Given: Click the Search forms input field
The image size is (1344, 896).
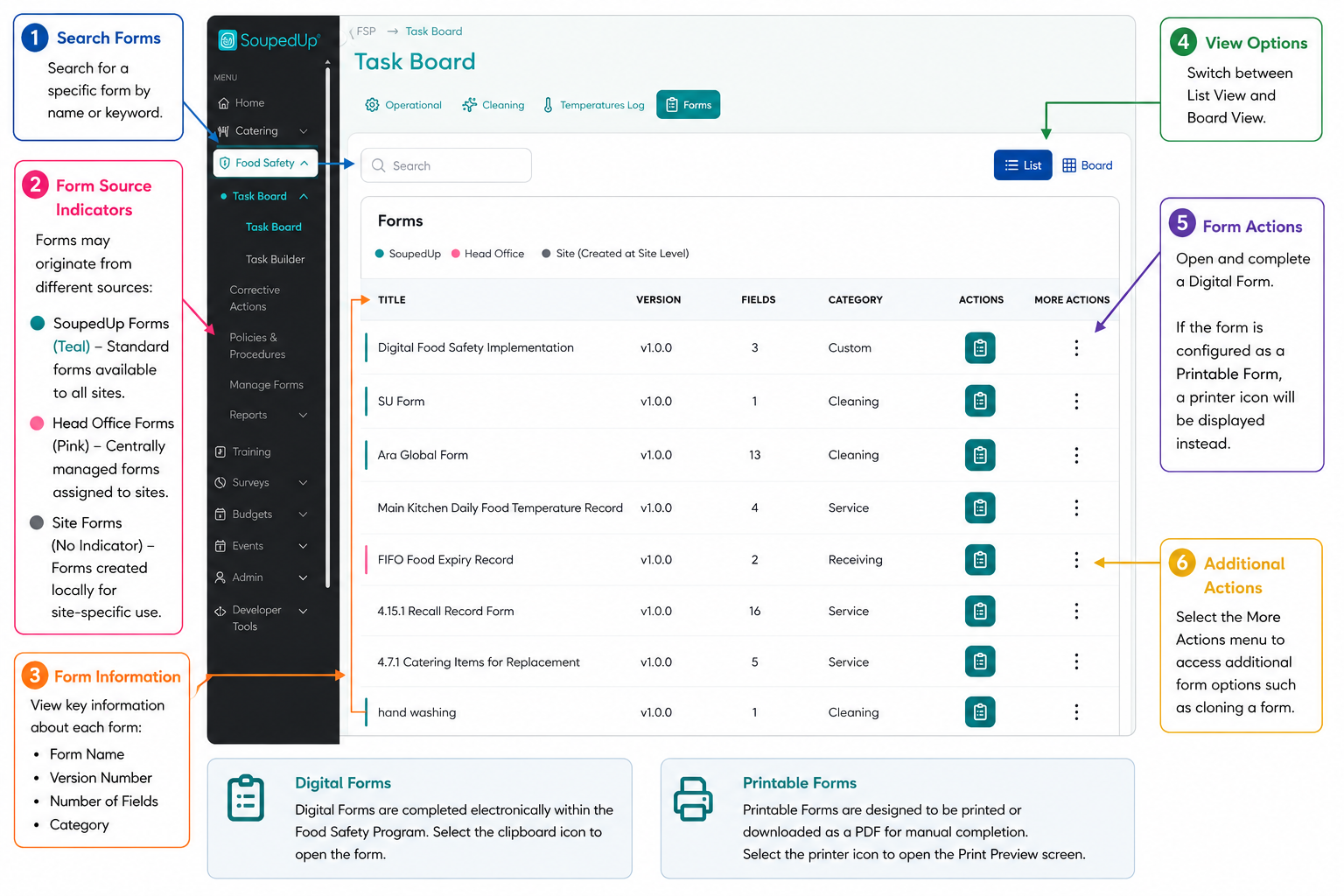Looking at the screenshot, I should 446,165.
